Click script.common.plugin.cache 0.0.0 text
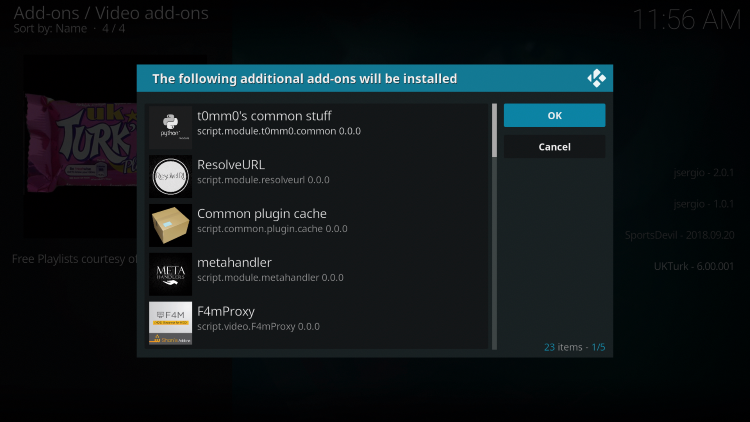 272,229
